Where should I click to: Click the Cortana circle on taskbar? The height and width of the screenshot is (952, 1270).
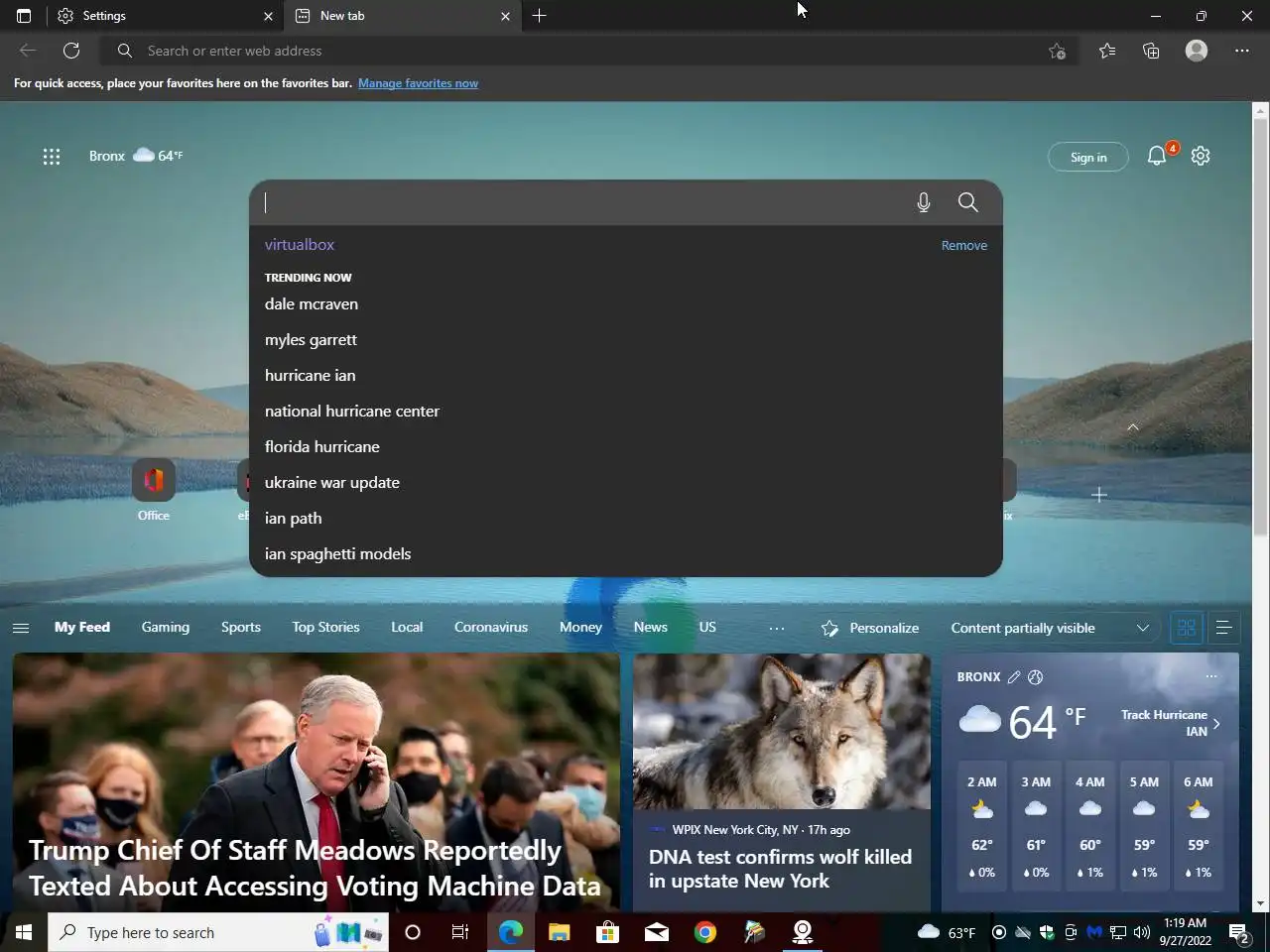point(413,932)
